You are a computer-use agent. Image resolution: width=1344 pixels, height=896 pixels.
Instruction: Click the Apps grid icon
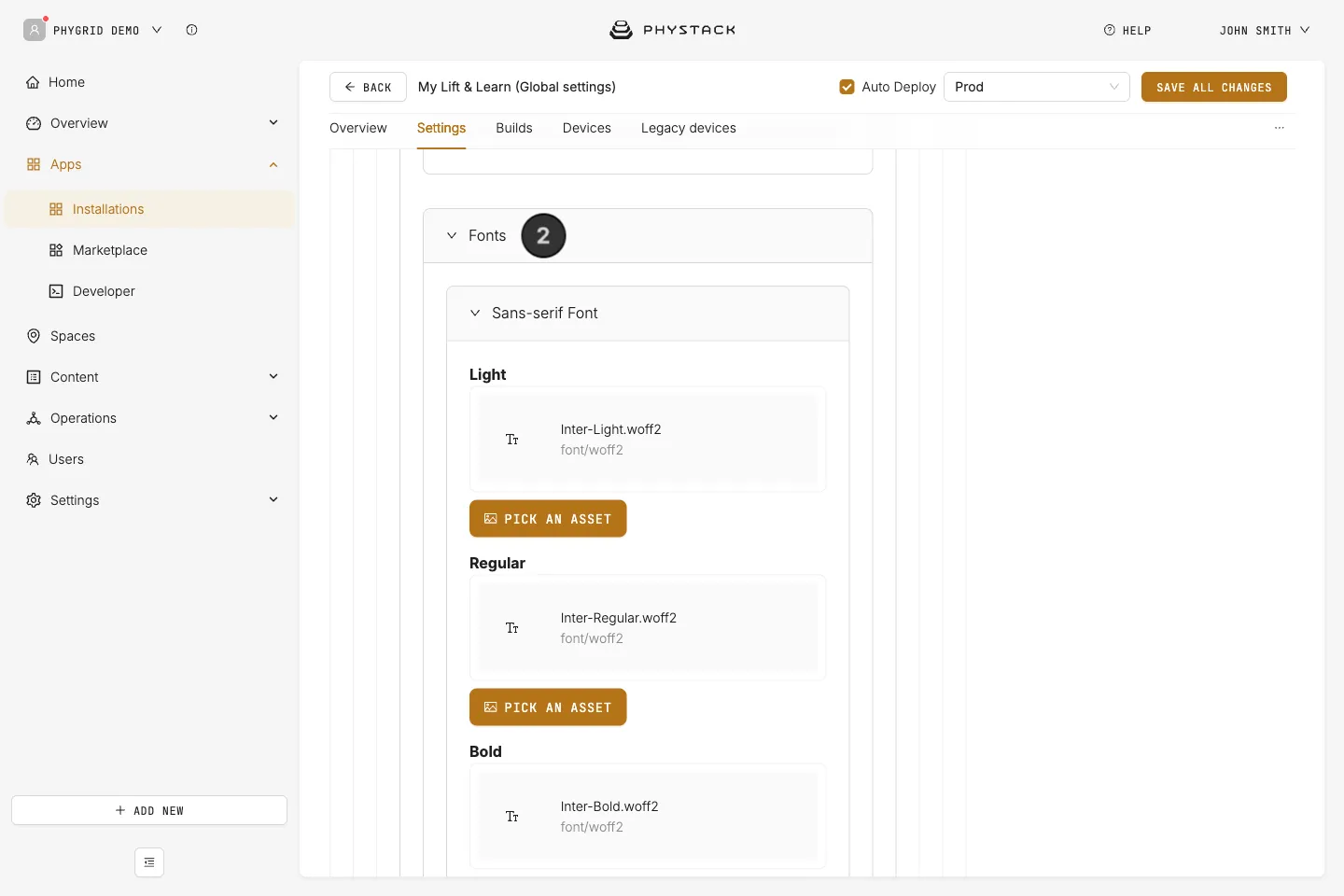tap(34, 164)
